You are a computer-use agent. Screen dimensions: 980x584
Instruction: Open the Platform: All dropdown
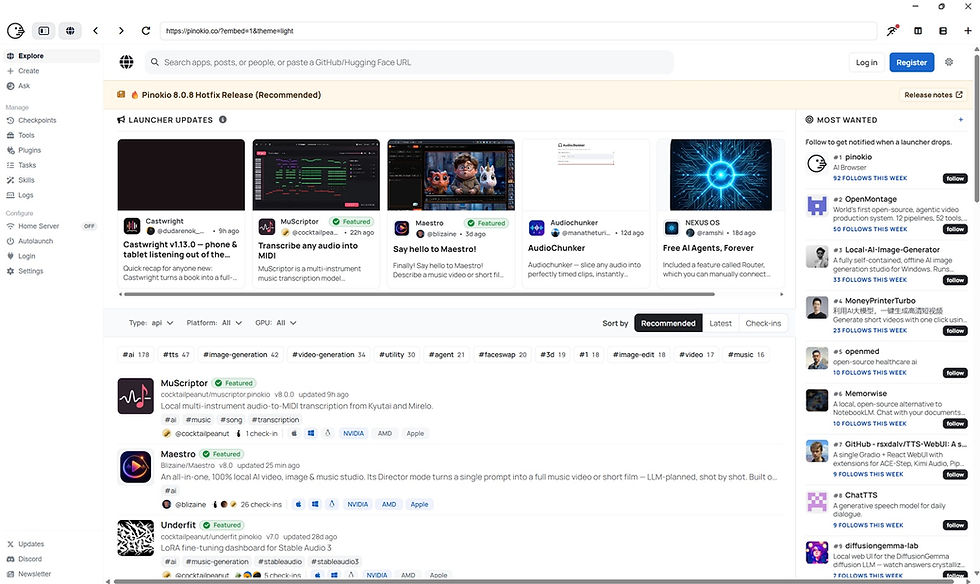(214, 323)
